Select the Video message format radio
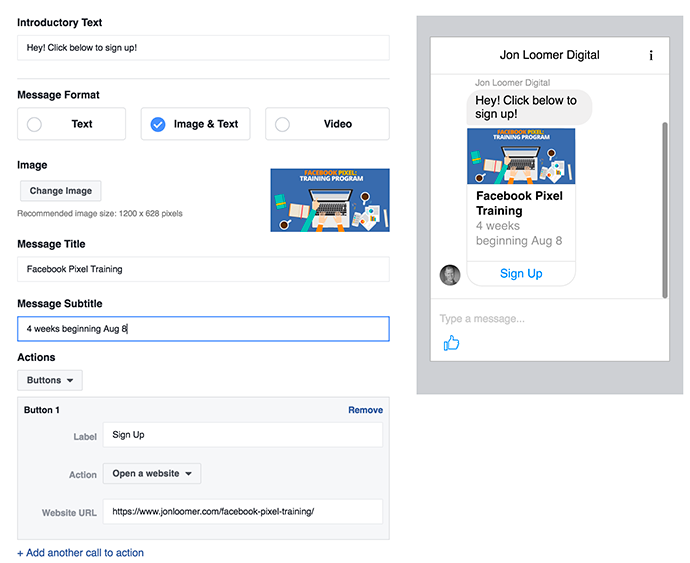Viewport: 690px width, 563px height. (x=283, y=124)
